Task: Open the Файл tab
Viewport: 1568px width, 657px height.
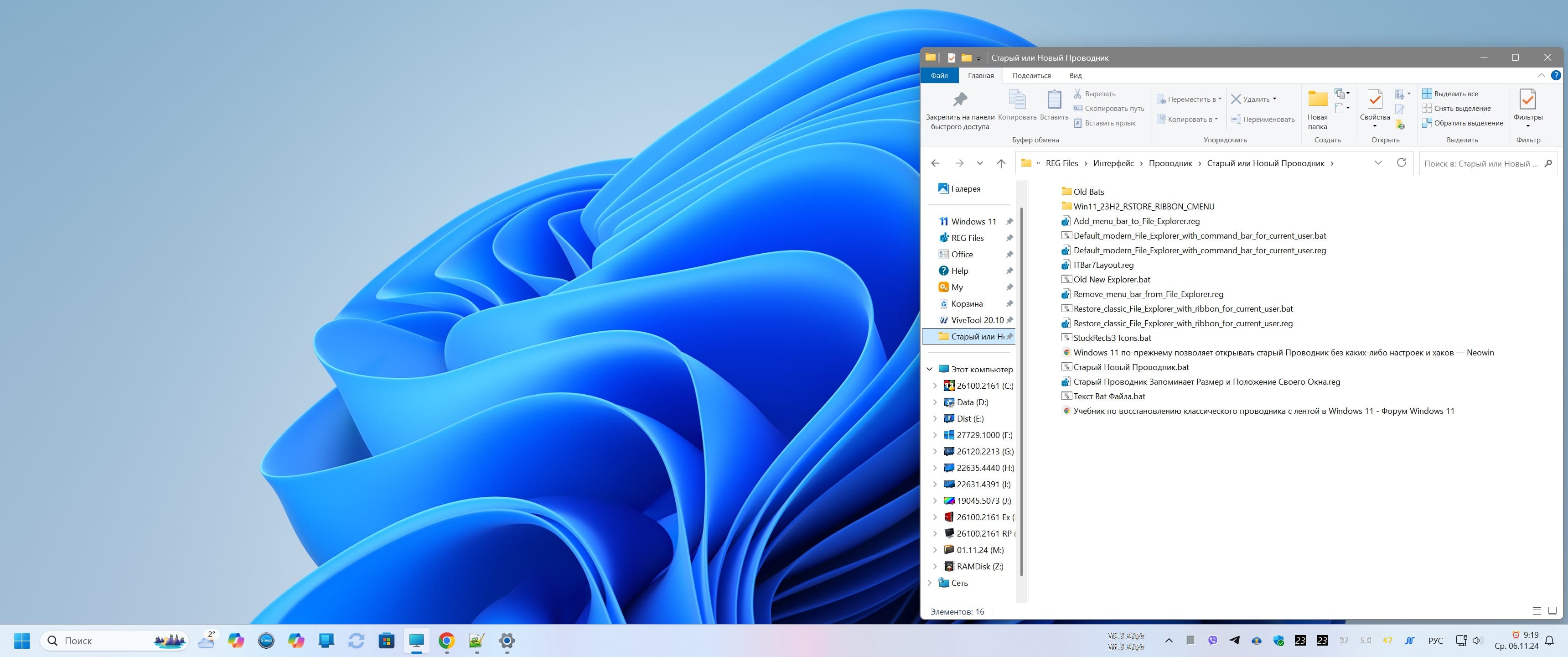Action: [939, 75]
